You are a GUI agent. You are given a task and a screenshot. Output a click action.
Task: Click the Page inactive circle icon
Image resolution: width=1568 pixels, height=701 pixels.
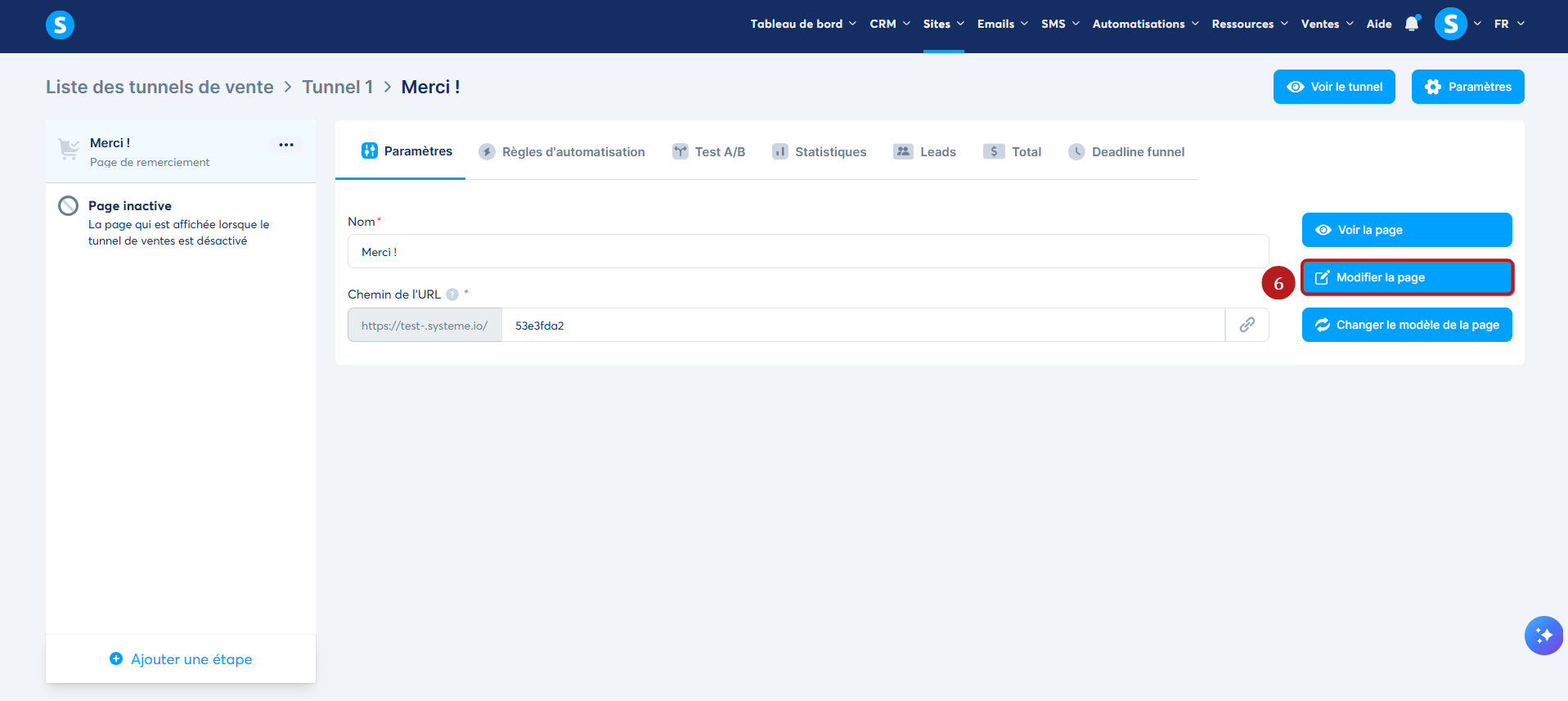coord(69,206)
